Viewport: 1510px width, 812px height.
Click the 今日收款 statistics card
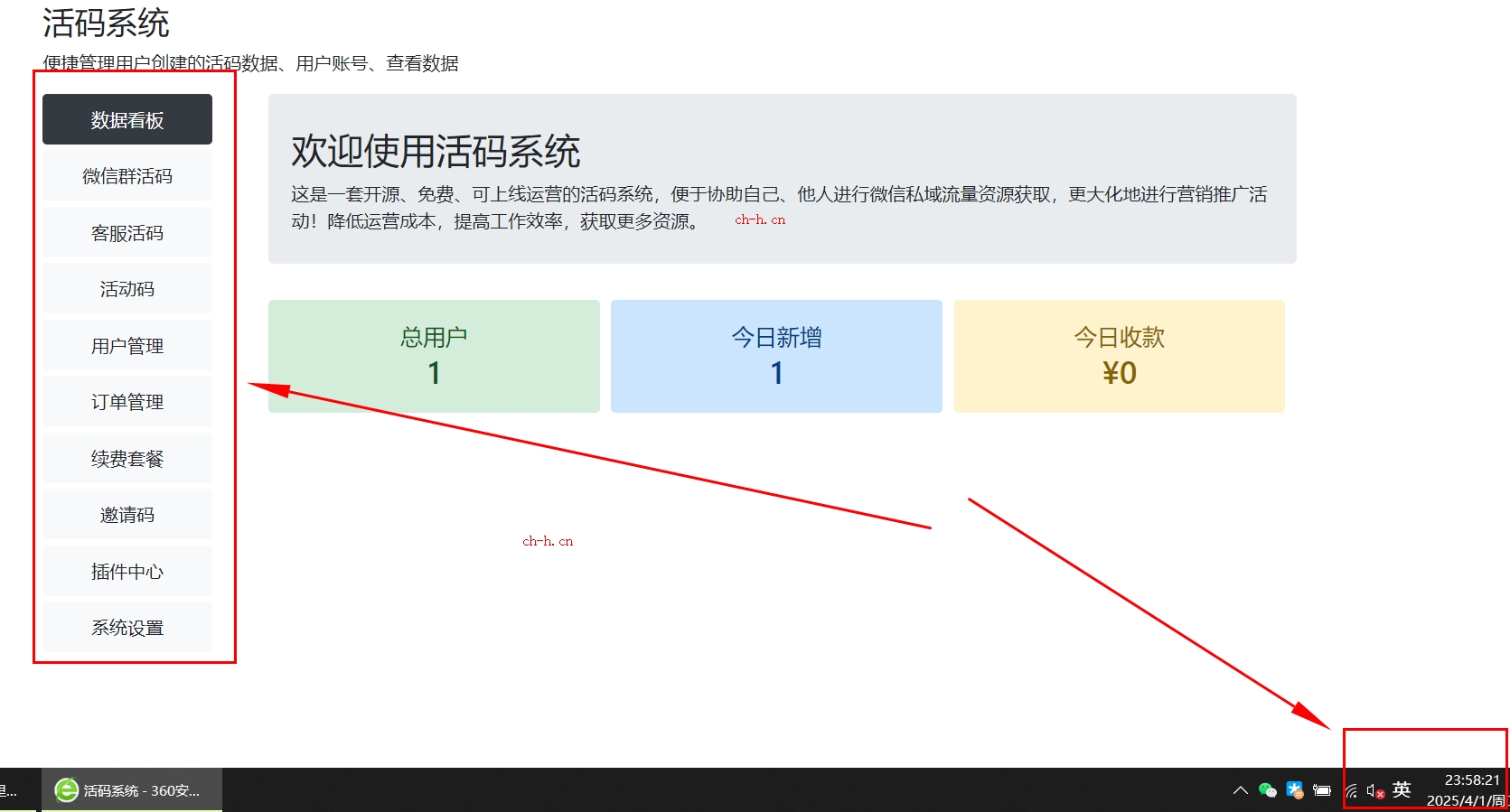[1120, 356]
